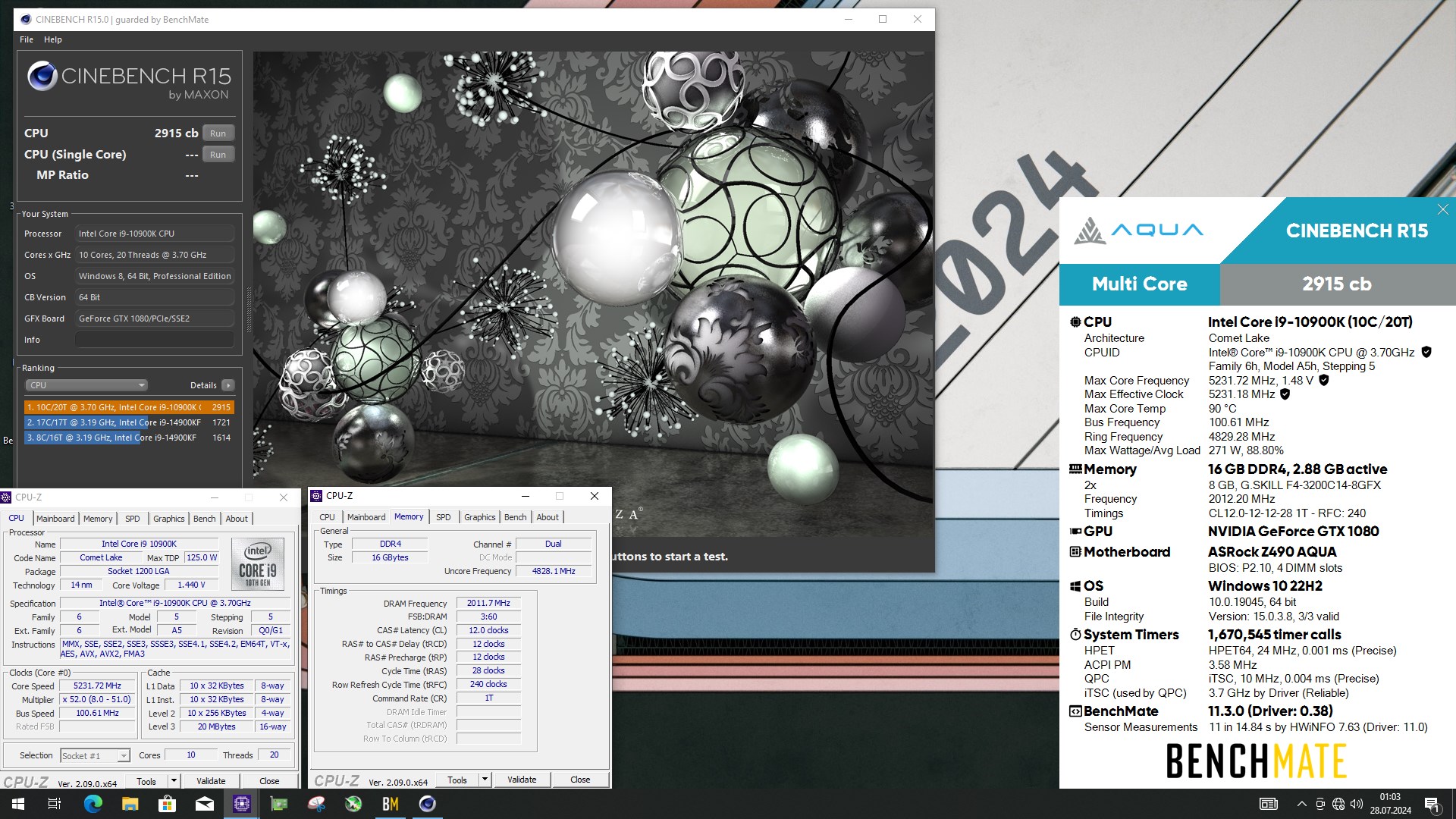1456x819 pixels.
Task: Click the verified shield beside CPUID string
Action: [1426, 352]
